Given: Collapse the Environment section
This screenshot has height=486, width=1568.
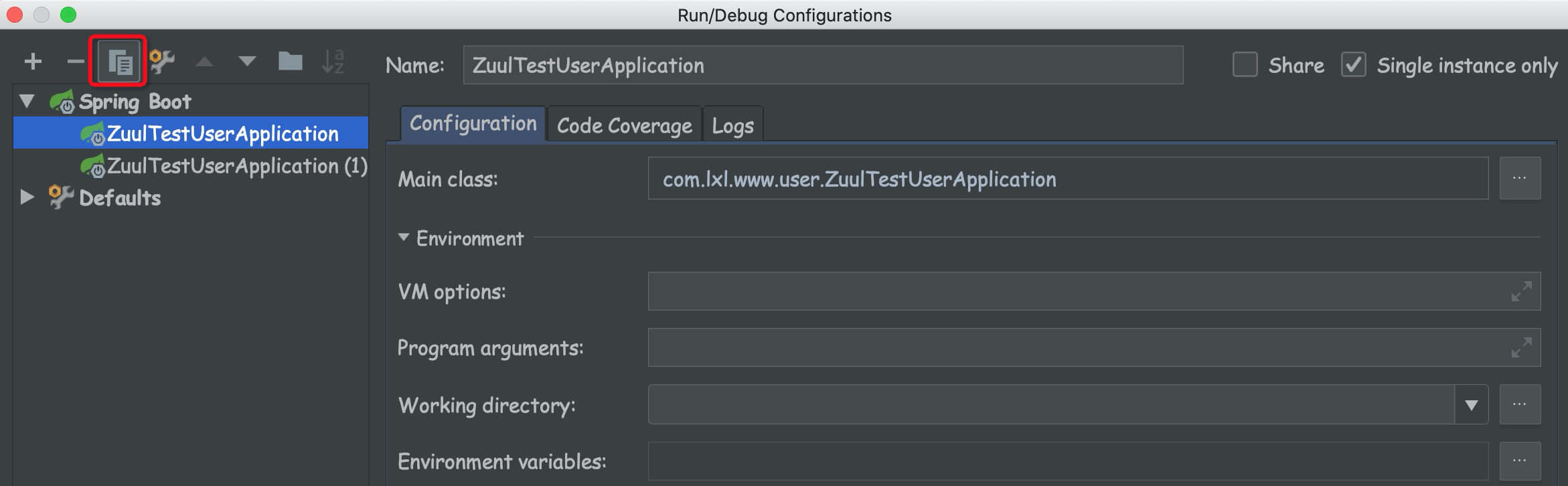Looking at the screenshot, I should [404, 238].
